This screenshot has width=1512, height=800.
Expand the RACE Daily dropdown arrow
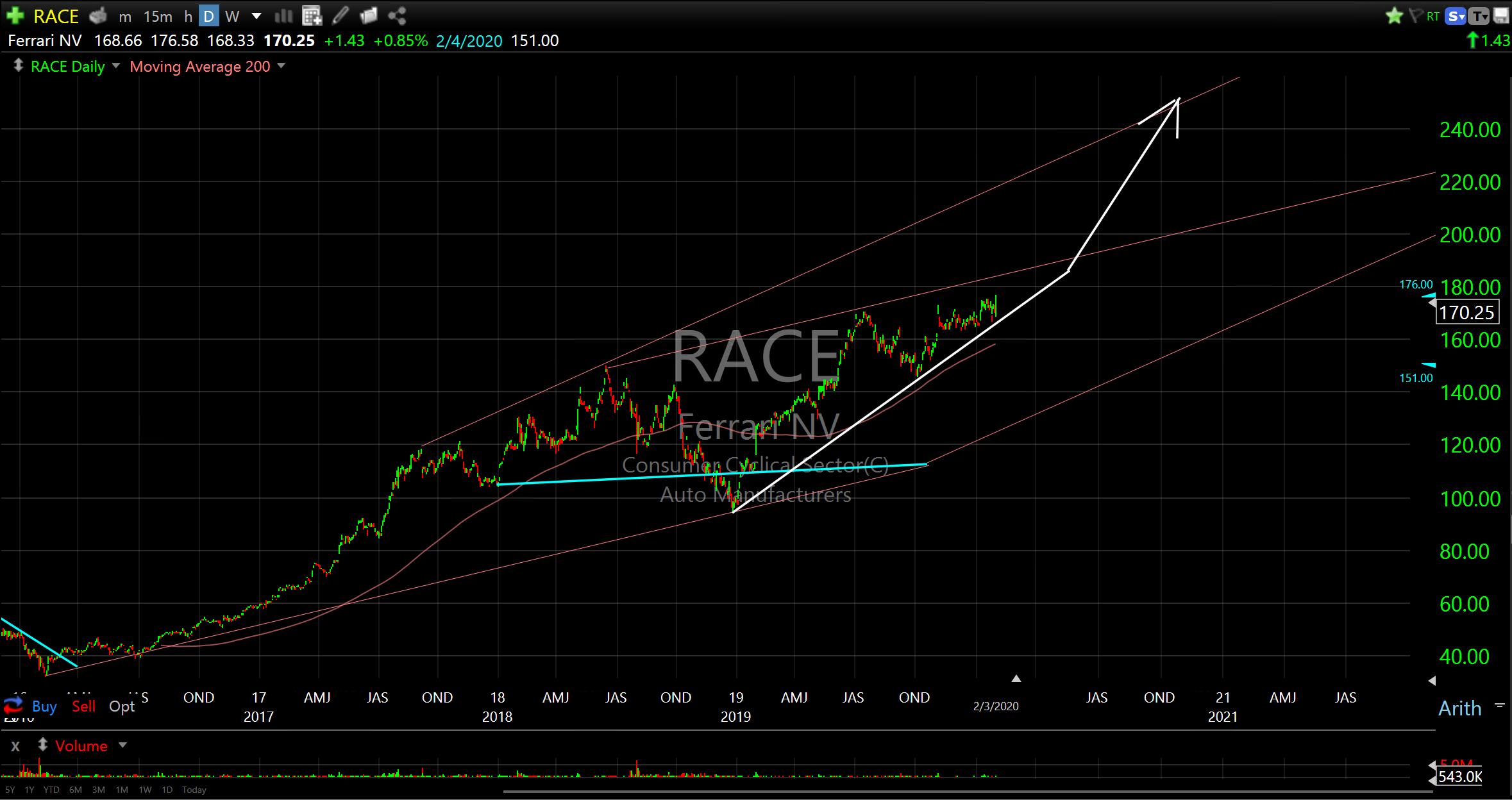tap(116, 65)
